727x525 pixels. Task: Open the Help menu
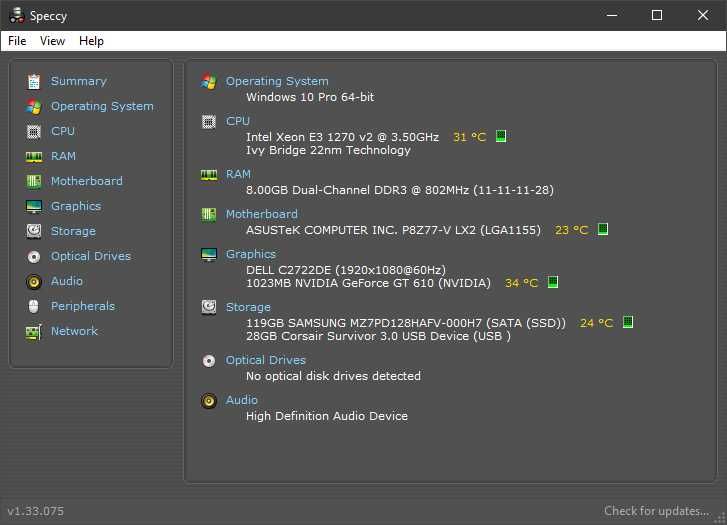[x=91, y=41]
